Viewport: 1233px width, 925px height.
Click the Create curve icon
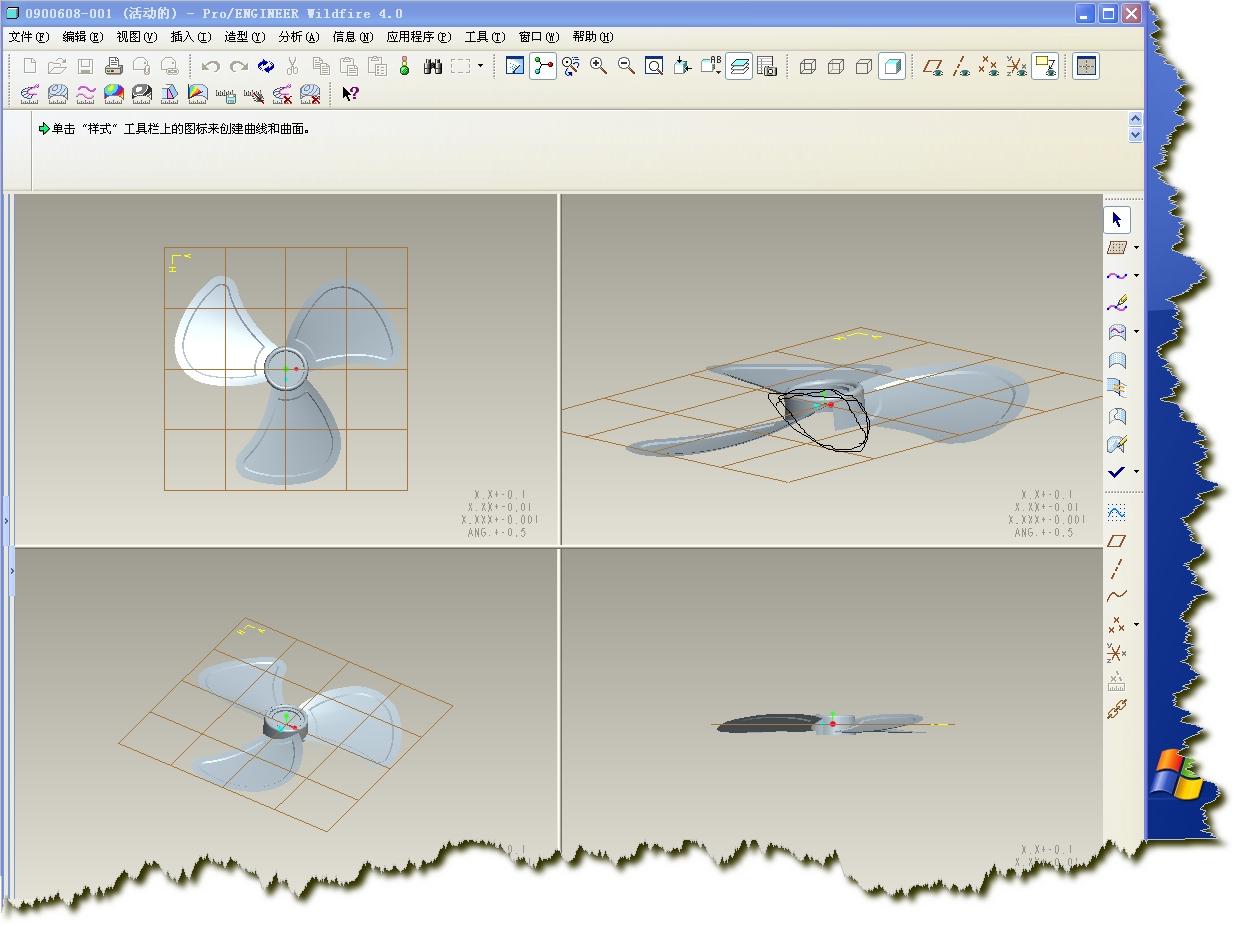[x=1116, y=275]
